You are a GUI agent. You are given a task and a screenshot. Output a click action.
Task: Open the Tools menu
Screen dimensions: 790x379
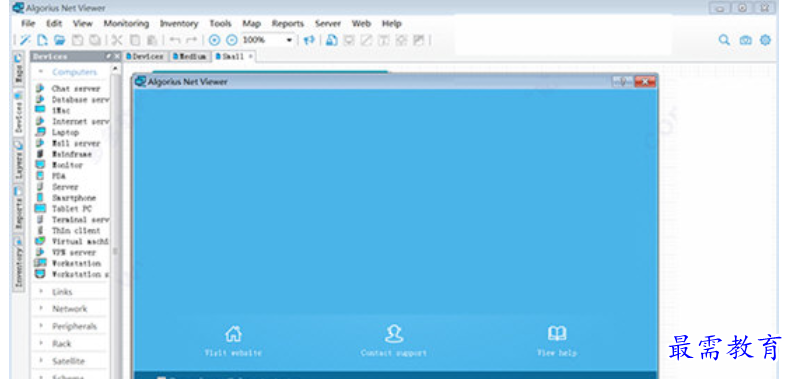[x=220, y=23]
